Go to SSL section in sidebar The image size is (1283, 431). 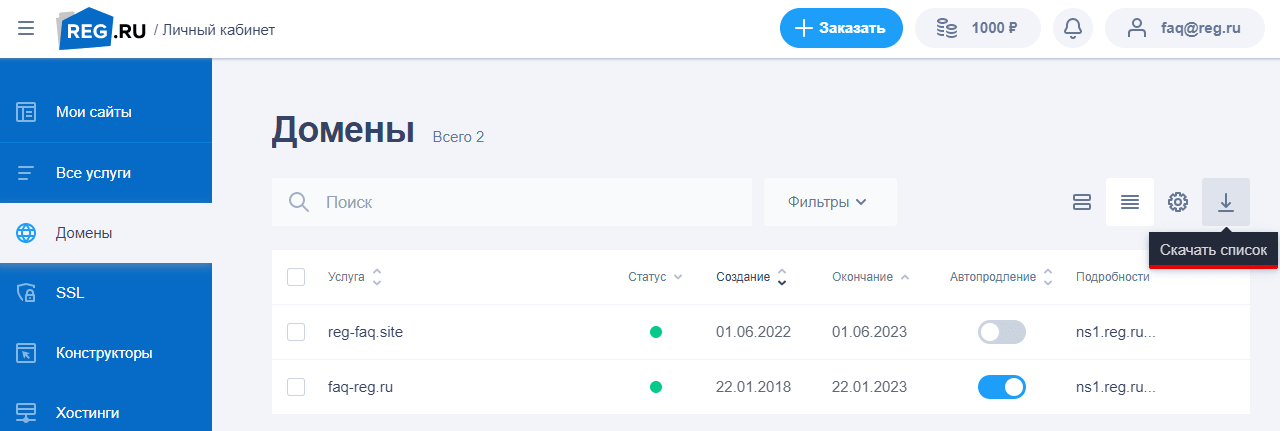pos(70,293)
